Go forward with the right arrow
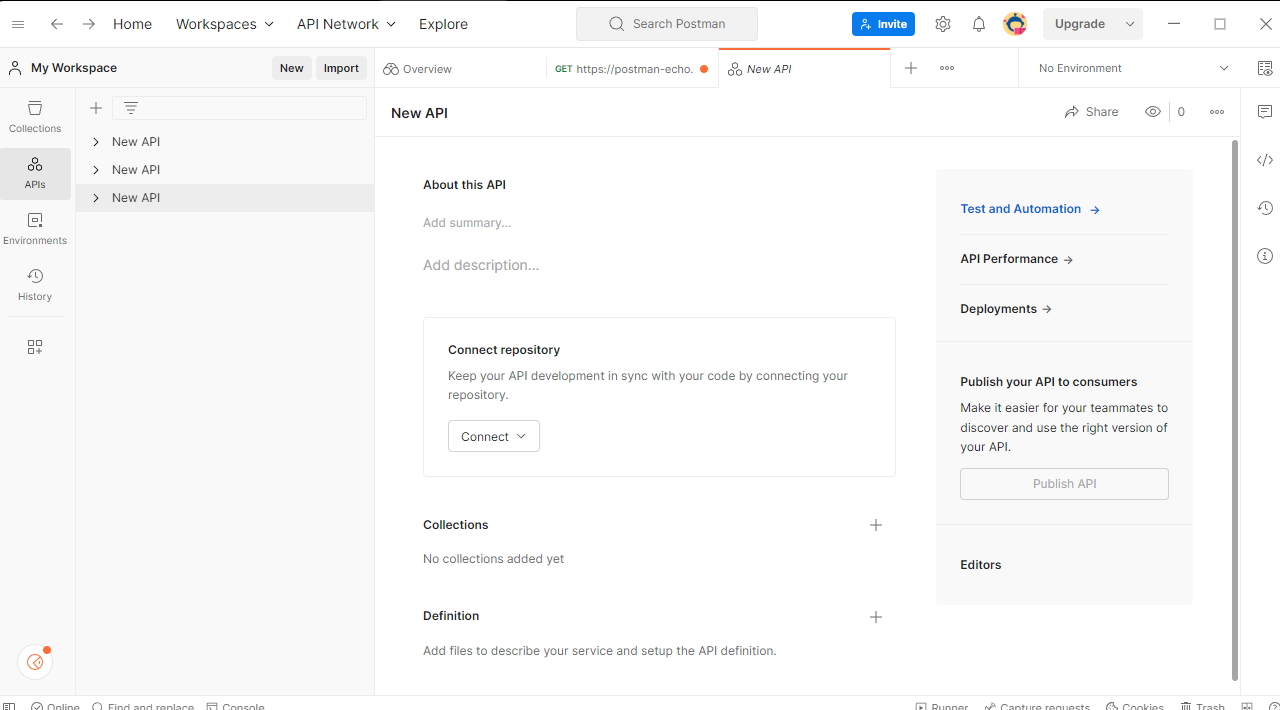The image size is (1280, 710). point(89,24)
